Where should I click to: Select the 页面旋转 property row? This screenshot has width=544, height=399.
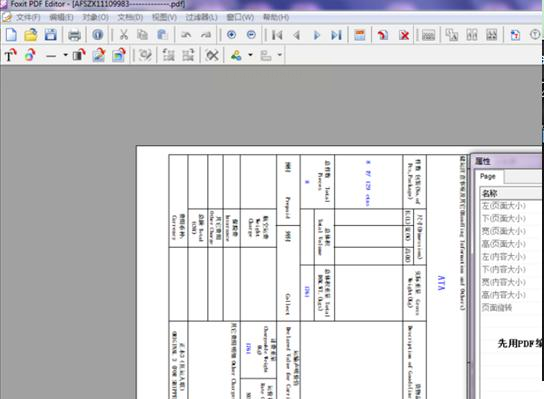(511, 308)
